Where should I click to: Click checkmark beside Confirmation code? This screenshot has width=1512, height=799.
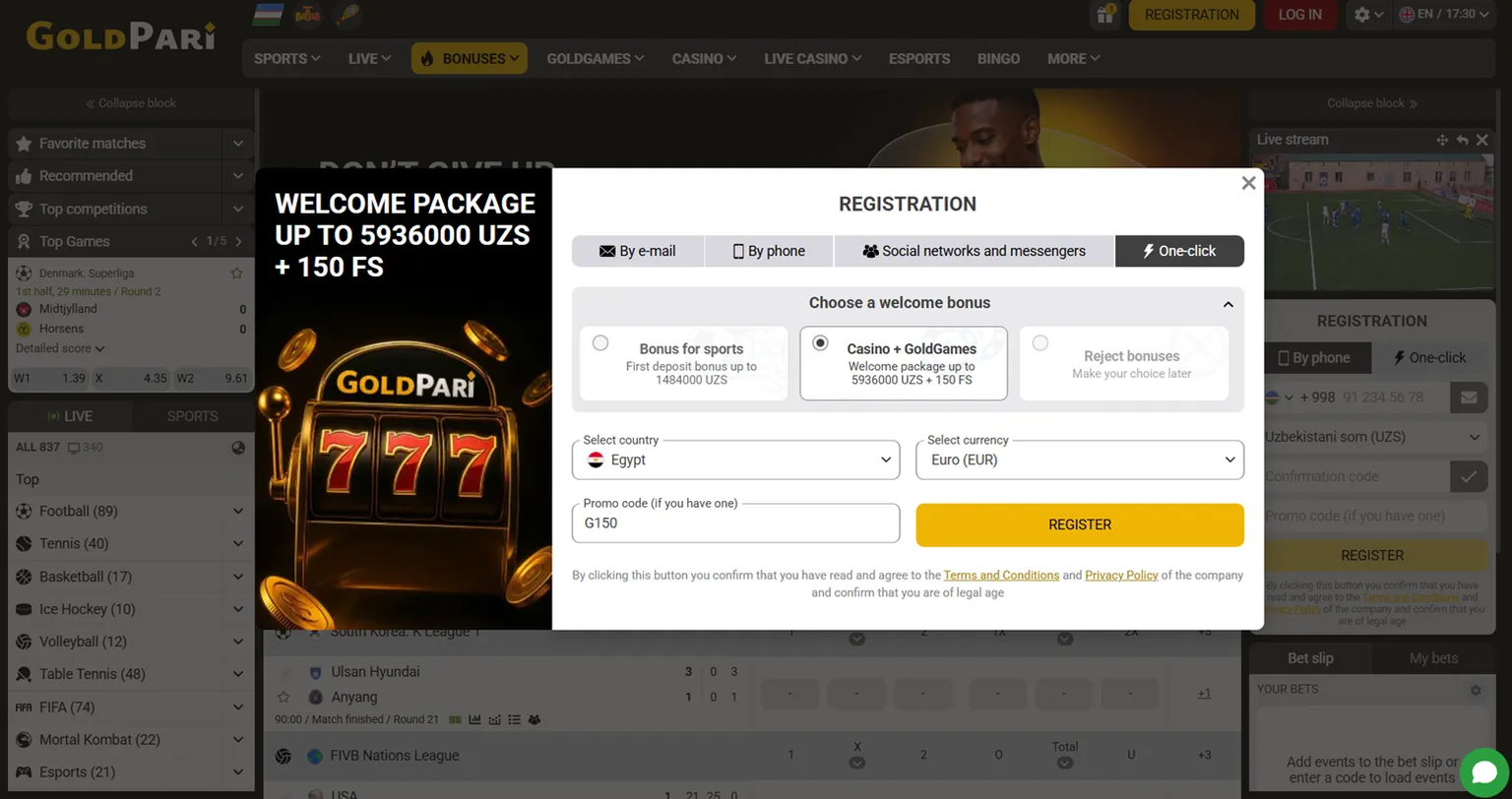click(1469, 476)
